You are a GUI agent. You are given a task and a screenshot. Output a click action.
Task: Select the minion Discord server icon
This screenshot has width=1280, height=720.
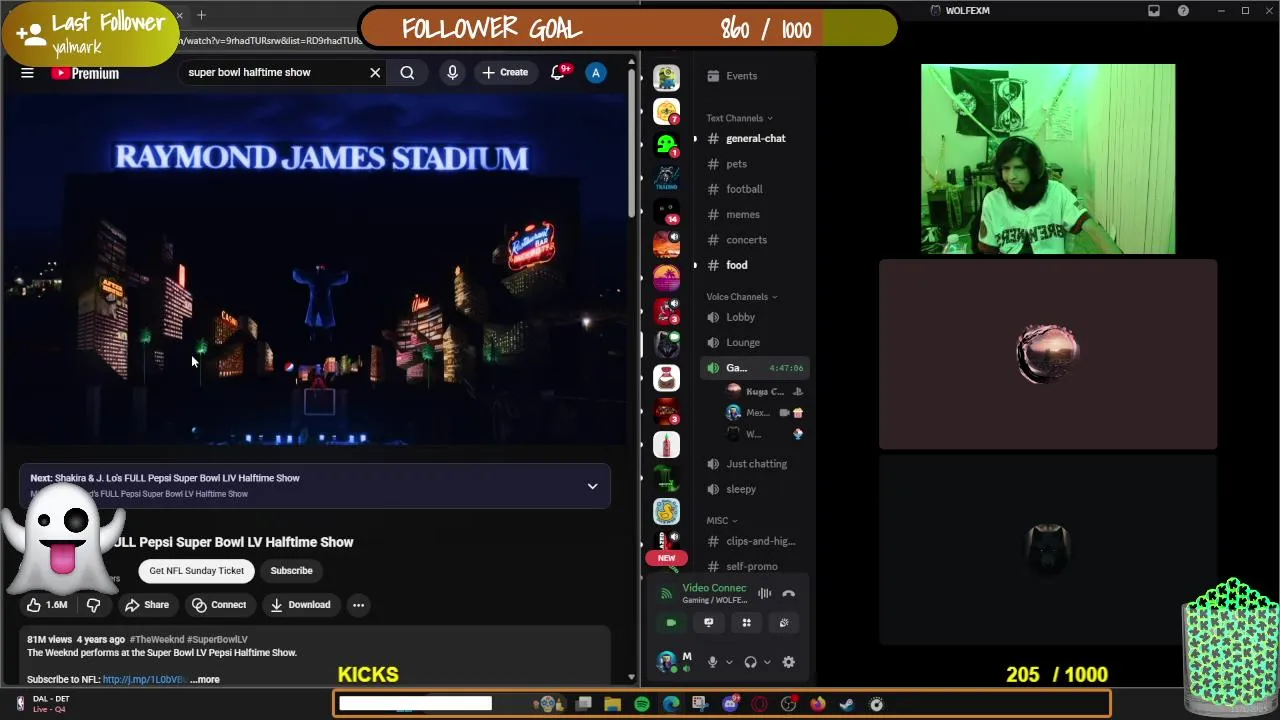[666, 77]
